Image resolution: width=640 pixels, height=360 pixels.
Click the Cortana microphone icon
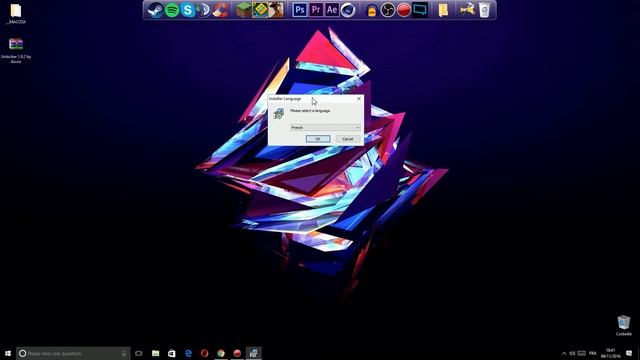pyautogui.click(x=124, y=353)
